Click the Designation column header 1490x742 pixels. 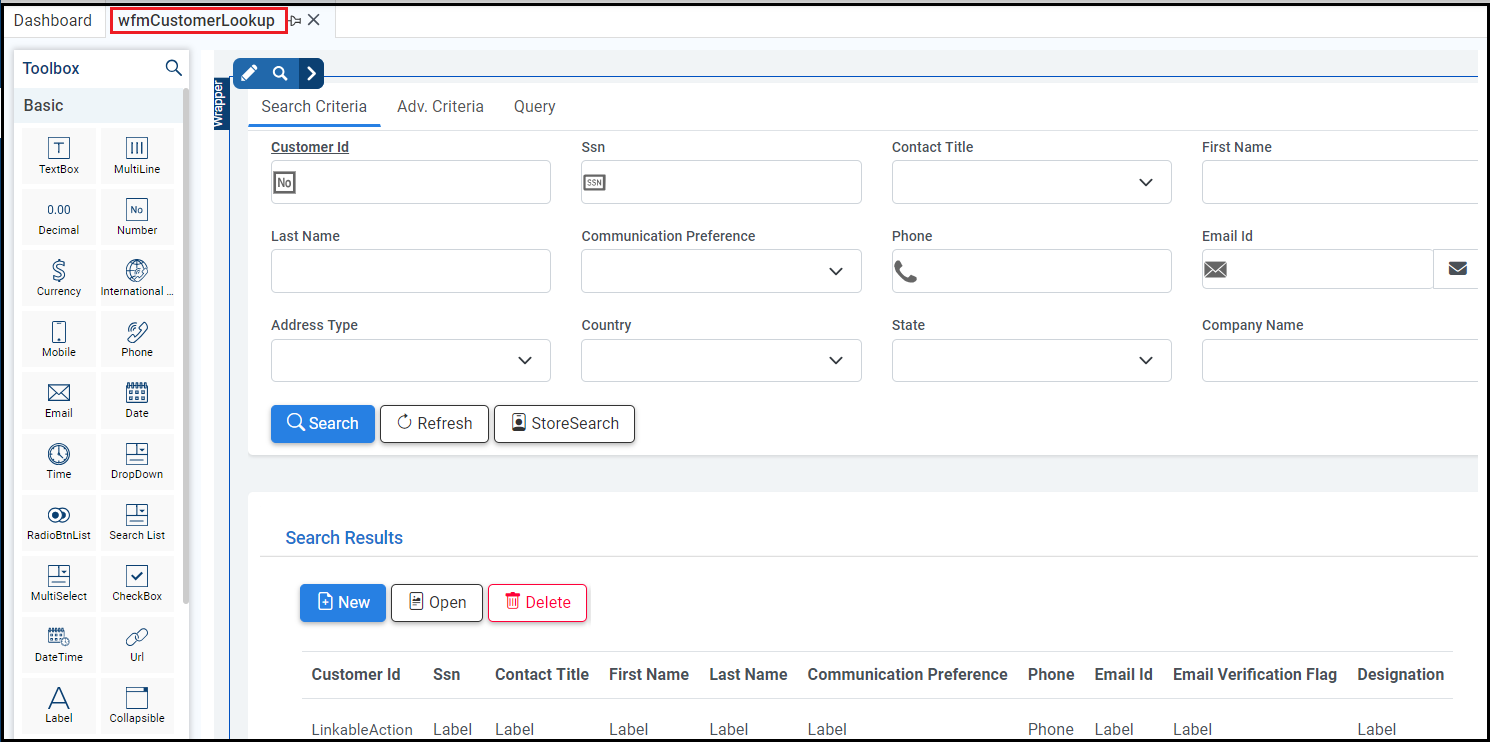coord(1400,674)
